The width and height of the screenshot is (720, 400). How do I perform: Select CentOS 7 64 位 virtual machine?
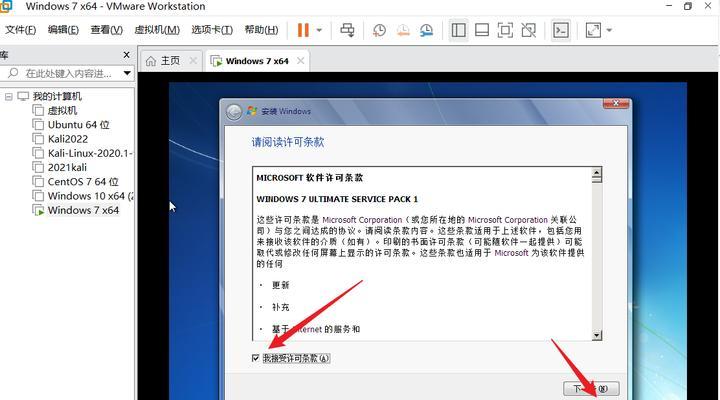(x=83, y=182)
